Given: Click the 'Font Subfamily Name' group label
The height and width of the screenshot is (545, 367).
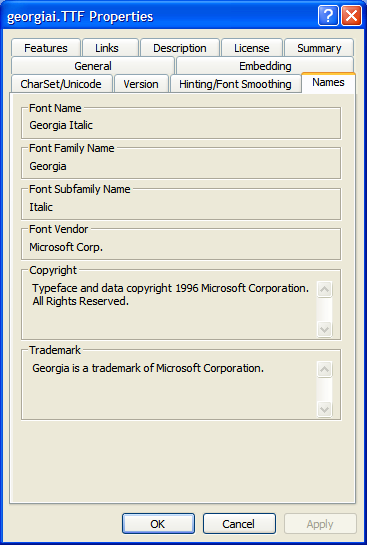Looking at the screenshot, I should coord(80,189).
